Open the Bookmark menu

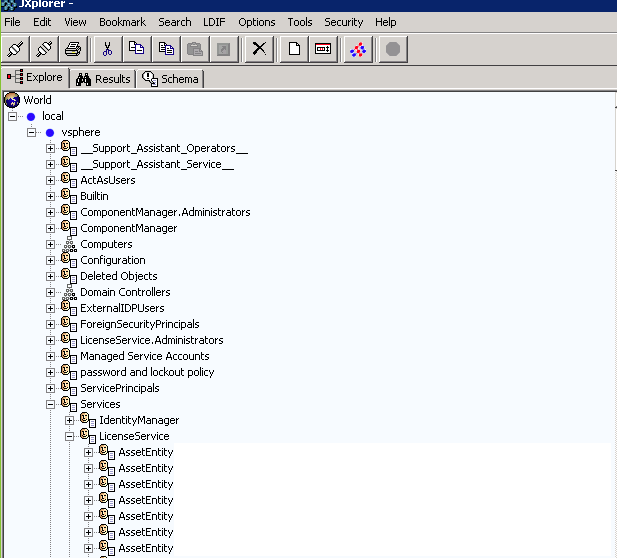click(122, 22)
